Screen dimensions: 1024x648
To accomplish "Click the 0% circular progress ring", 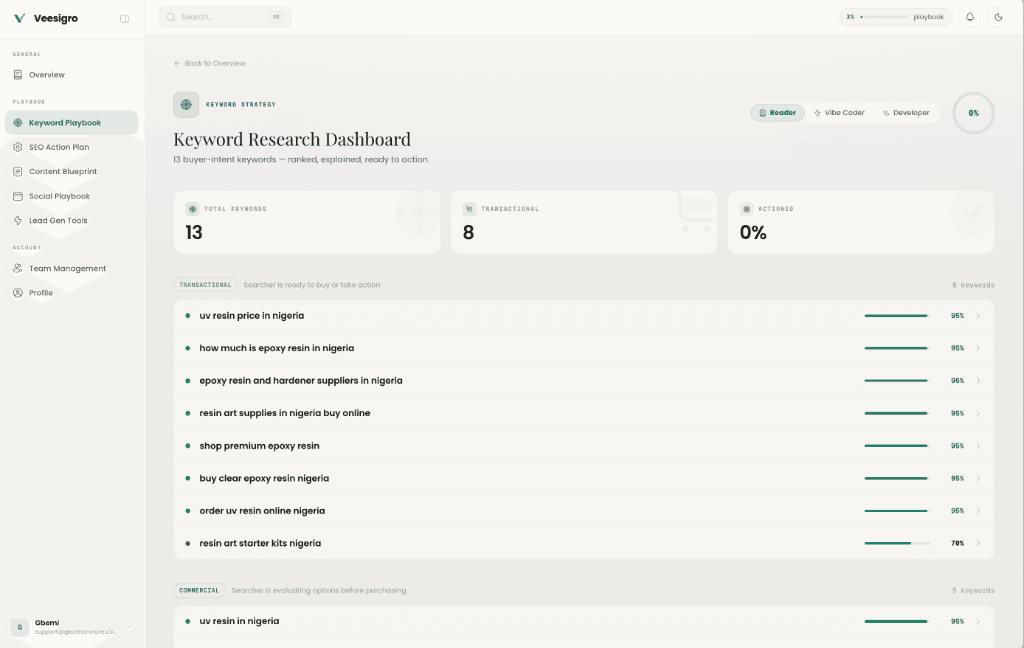I will 973,113.
